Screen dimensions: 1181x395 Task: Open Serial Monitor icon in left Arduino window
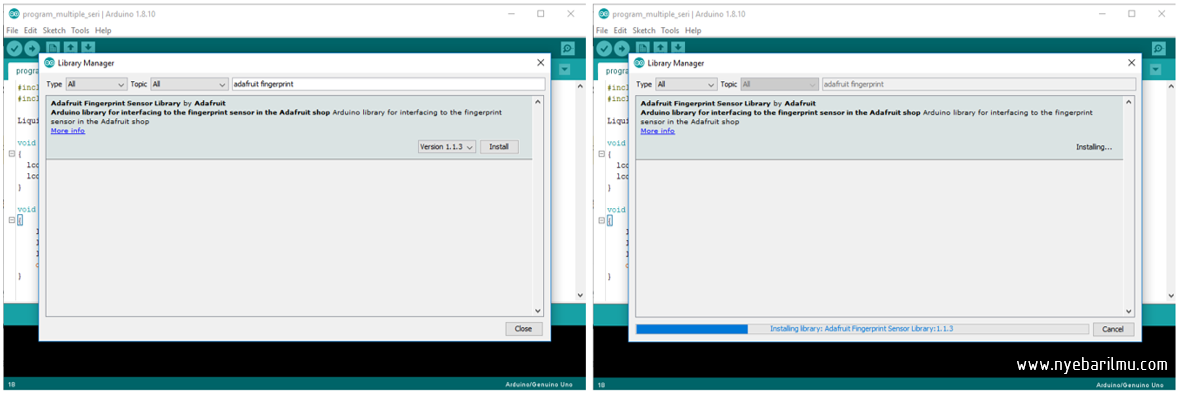pyautogui.click(x=568, y=48)
